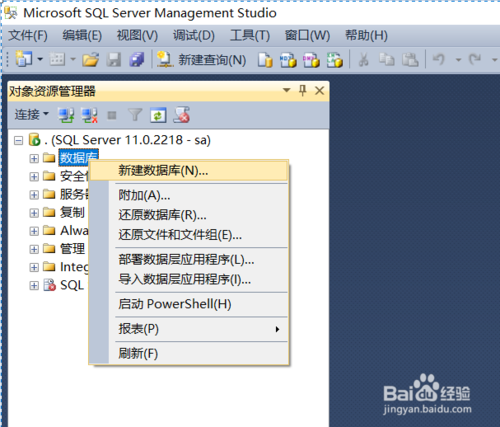Click the Save All icon
The image size is (500, 427).
coord(137,60)
